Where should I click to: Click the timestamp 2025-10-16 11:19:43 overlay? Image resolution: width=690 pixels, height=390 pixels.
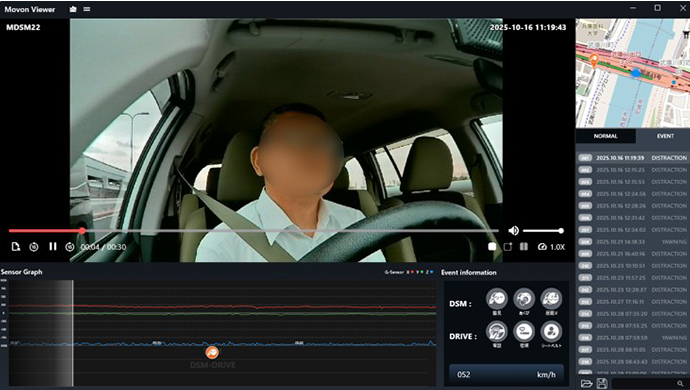point(528,27)
